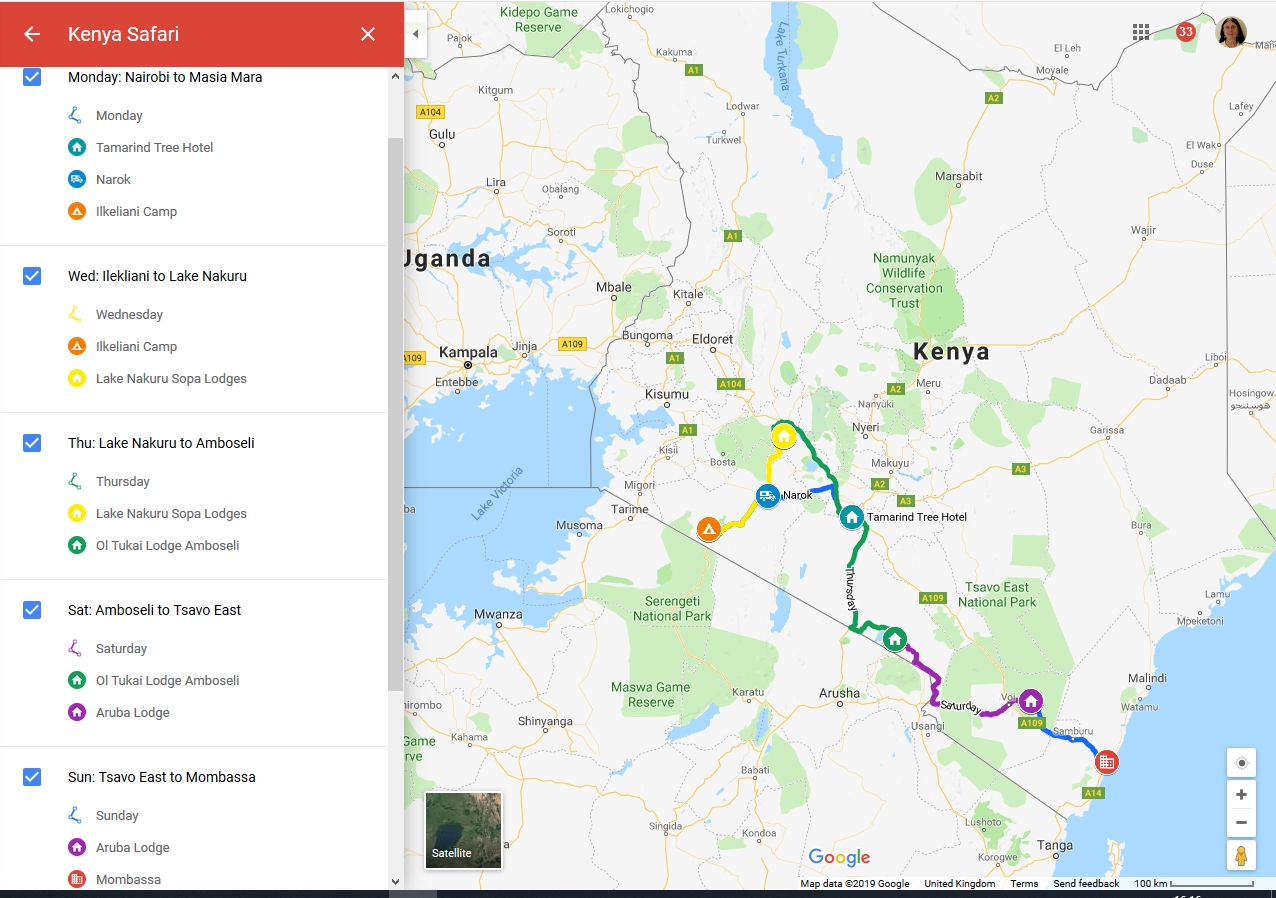Zoom in with the plus button

1241,795
